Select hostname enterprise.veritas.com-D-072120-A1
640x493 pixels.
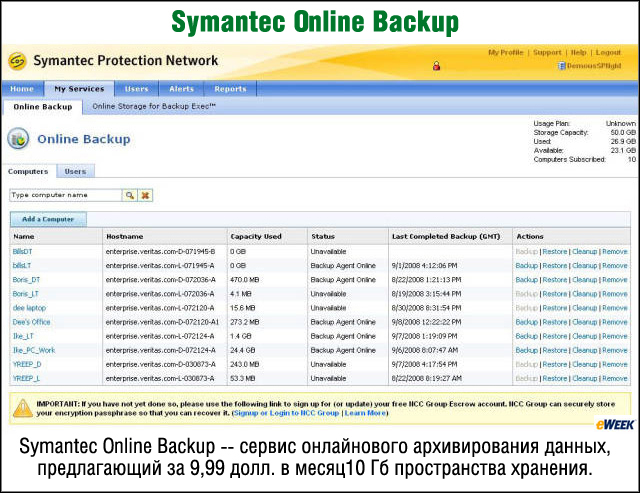point(162,322)
